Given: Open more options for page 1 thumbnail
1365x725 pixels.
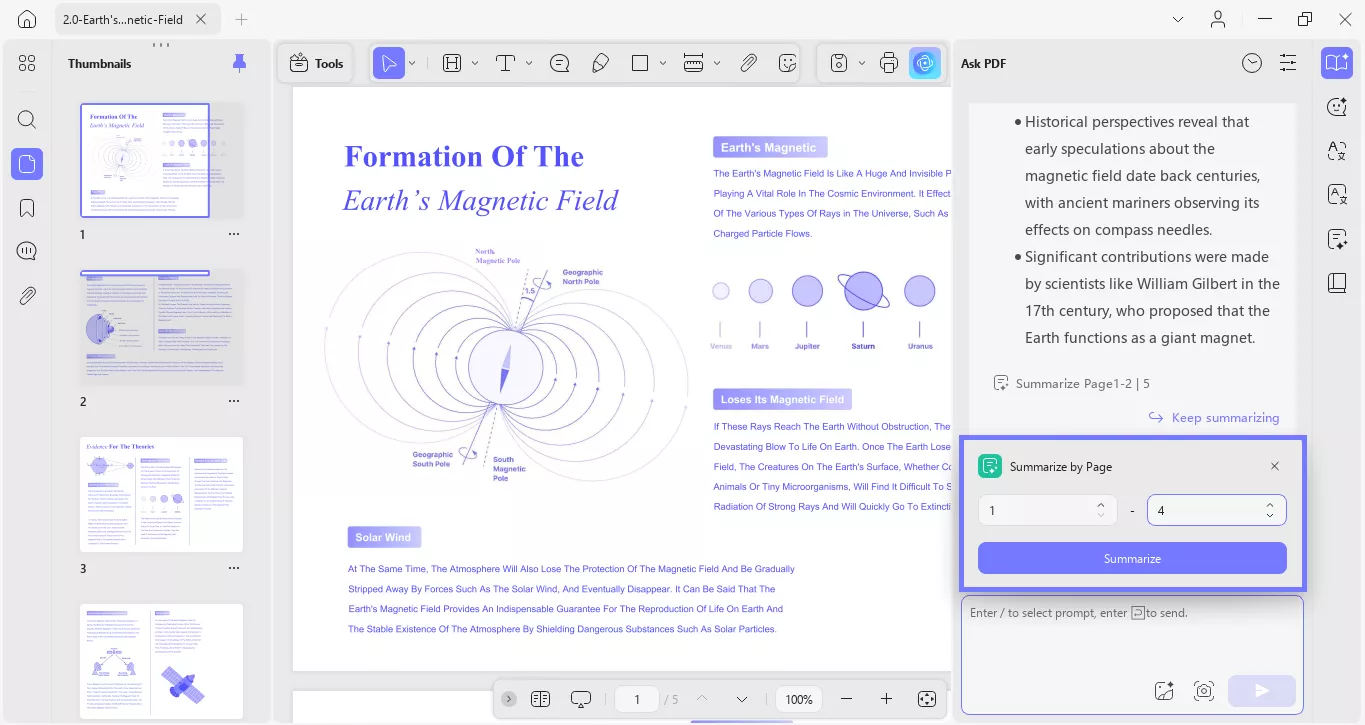Looking at the screenshot, I should click(x=234, y=234).
